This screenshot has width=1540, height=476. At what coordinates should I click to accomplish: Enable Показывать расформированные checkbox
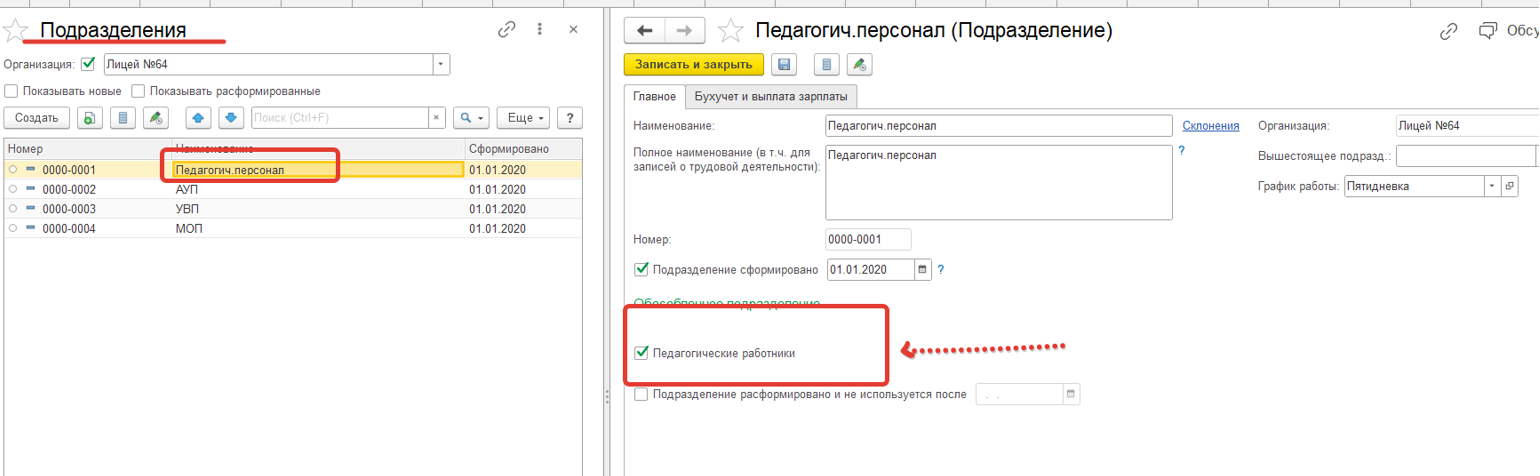pyautogui.click(x=139, y=91)
